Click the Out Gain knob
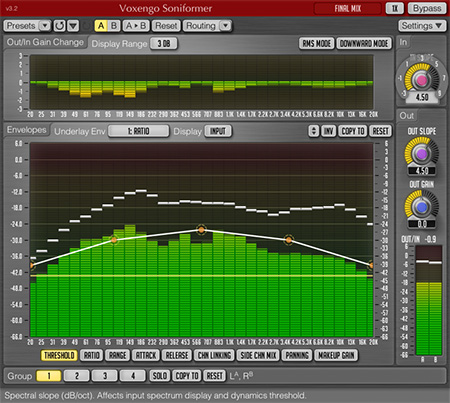The image size is (450, 403). pyautogui.click(x=422, y=207)
